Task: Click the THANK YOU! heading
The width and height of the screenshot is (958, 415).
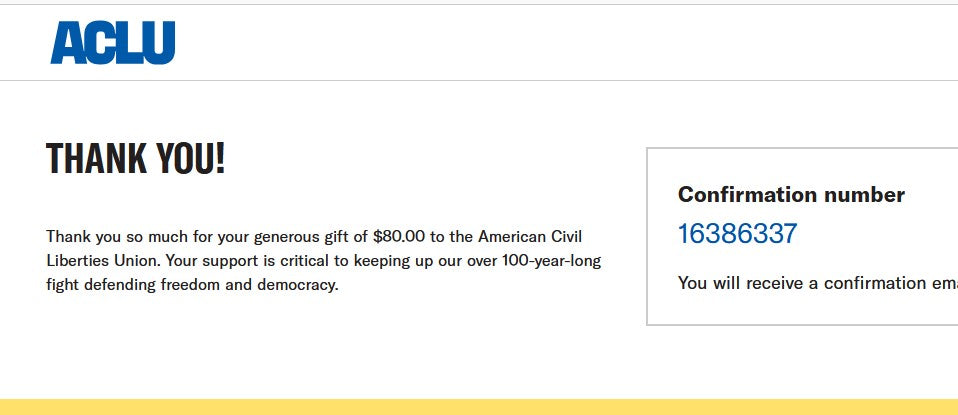Action: (x=136, y=159)
